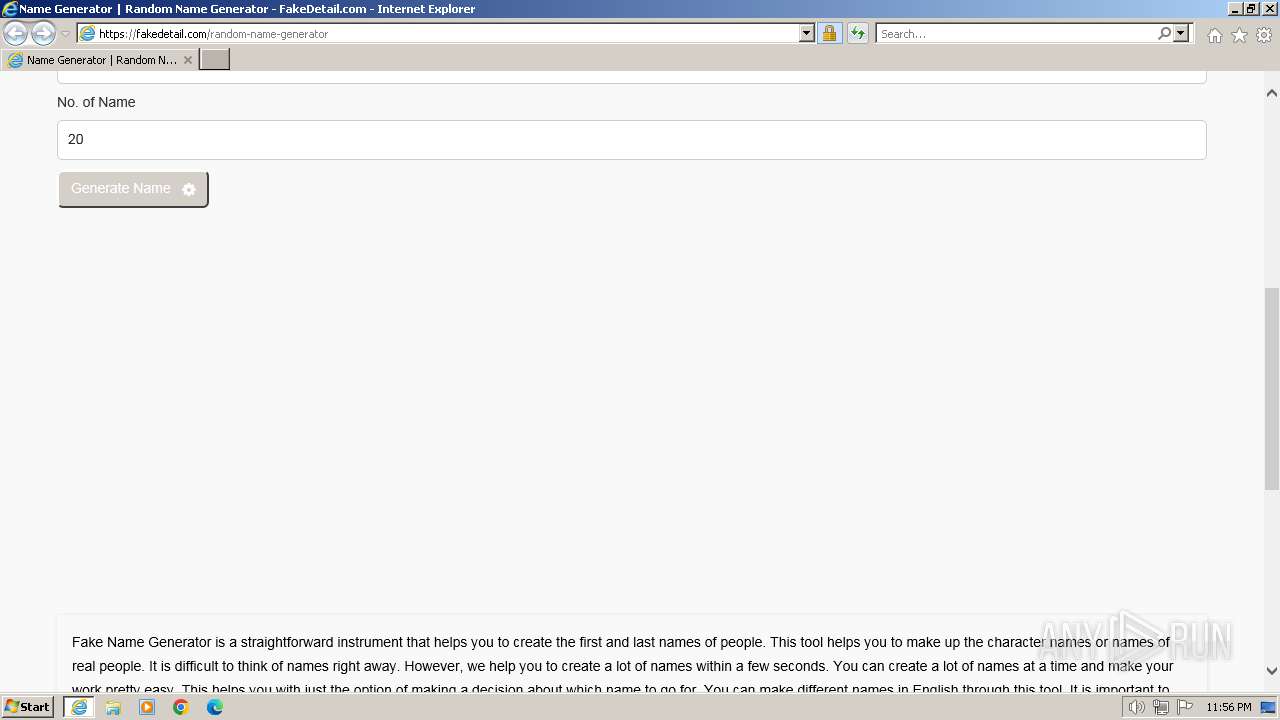Click the Generate Name button
Screen dimensions: 1280x720
coord(133,189)
